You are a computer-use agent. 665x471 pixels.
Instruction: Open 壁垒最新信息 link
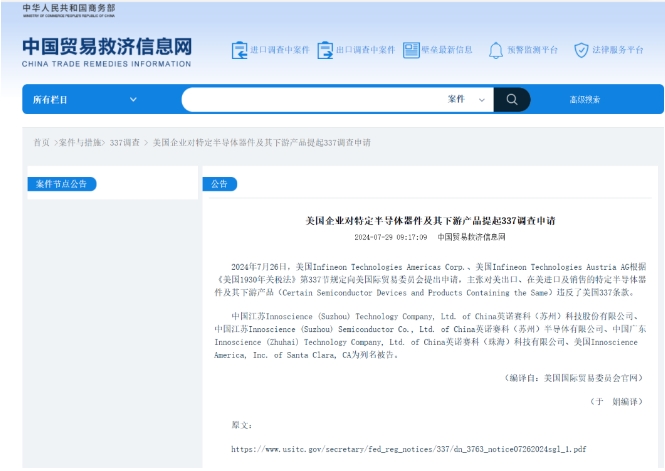(x=447, y=50)
